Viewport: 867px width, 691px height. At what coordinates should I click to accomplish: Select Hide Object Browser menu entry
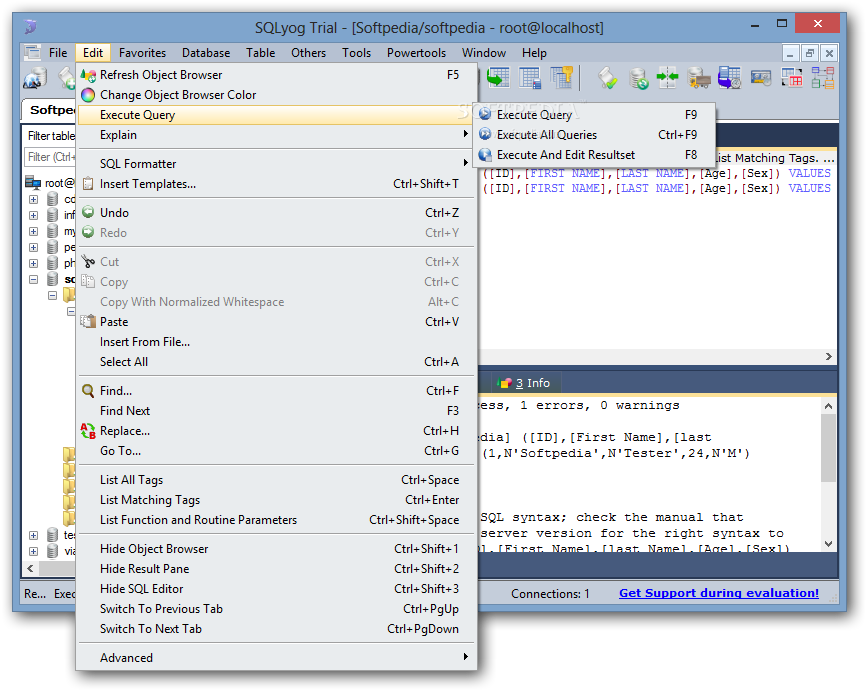(x=276, y=549)
